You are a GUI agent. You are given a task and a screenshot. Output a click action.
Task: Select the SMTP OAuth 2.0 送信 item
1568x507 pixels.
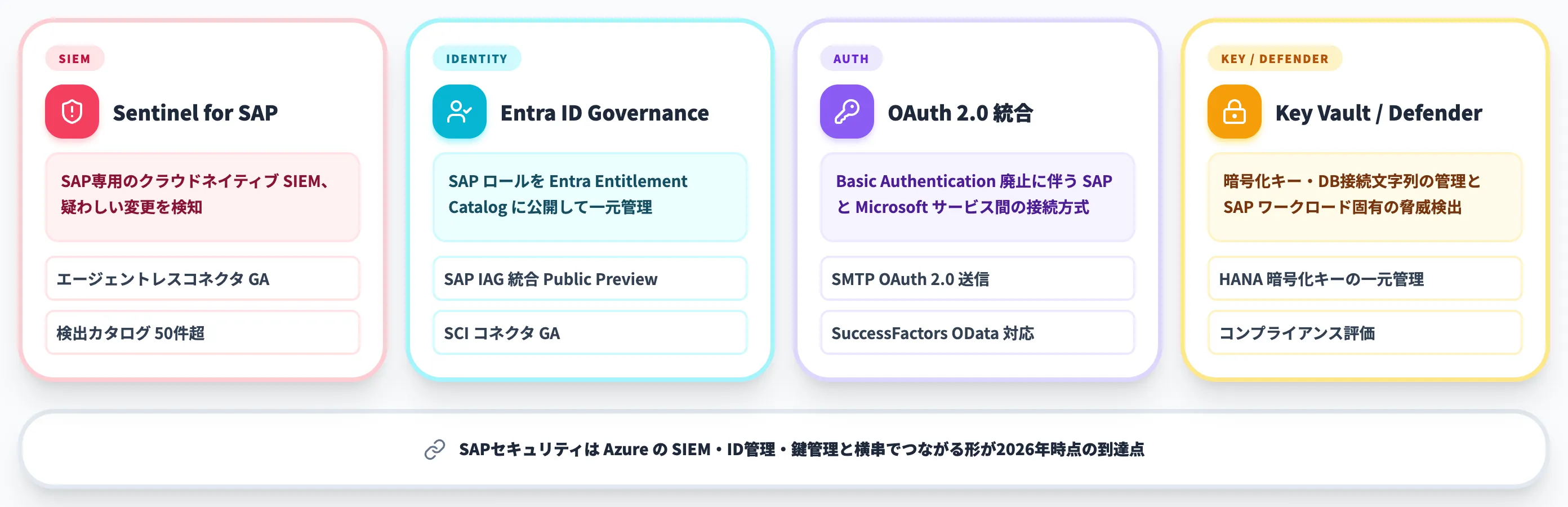(977, 279)
